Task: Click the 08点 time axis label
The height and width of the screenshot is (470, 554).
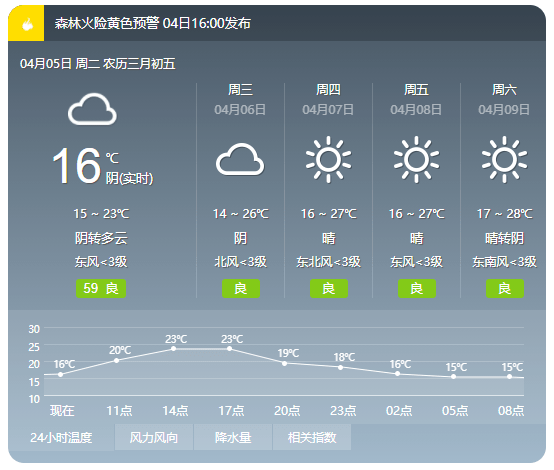Action: [511, 411]
